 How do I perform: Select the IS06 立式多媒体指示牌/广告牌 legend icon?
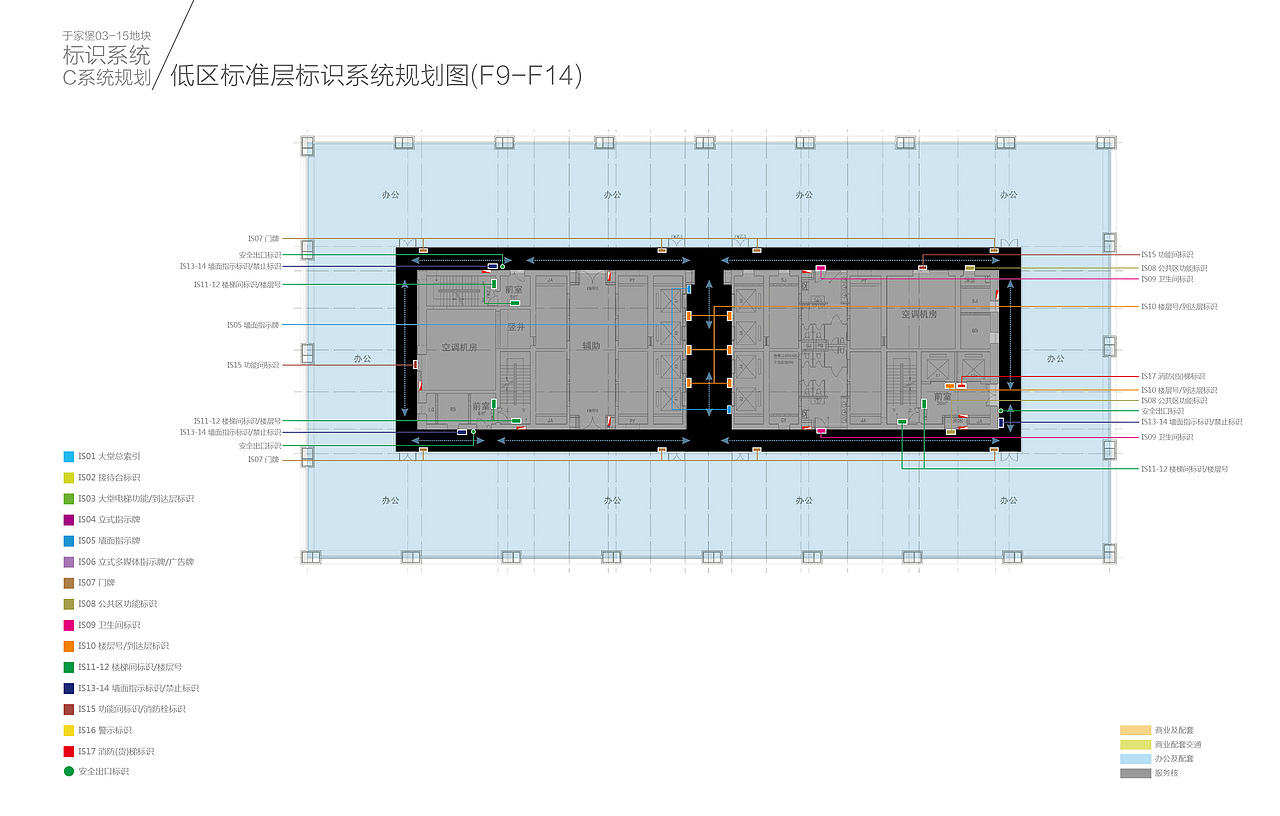[x=68, y=562]
